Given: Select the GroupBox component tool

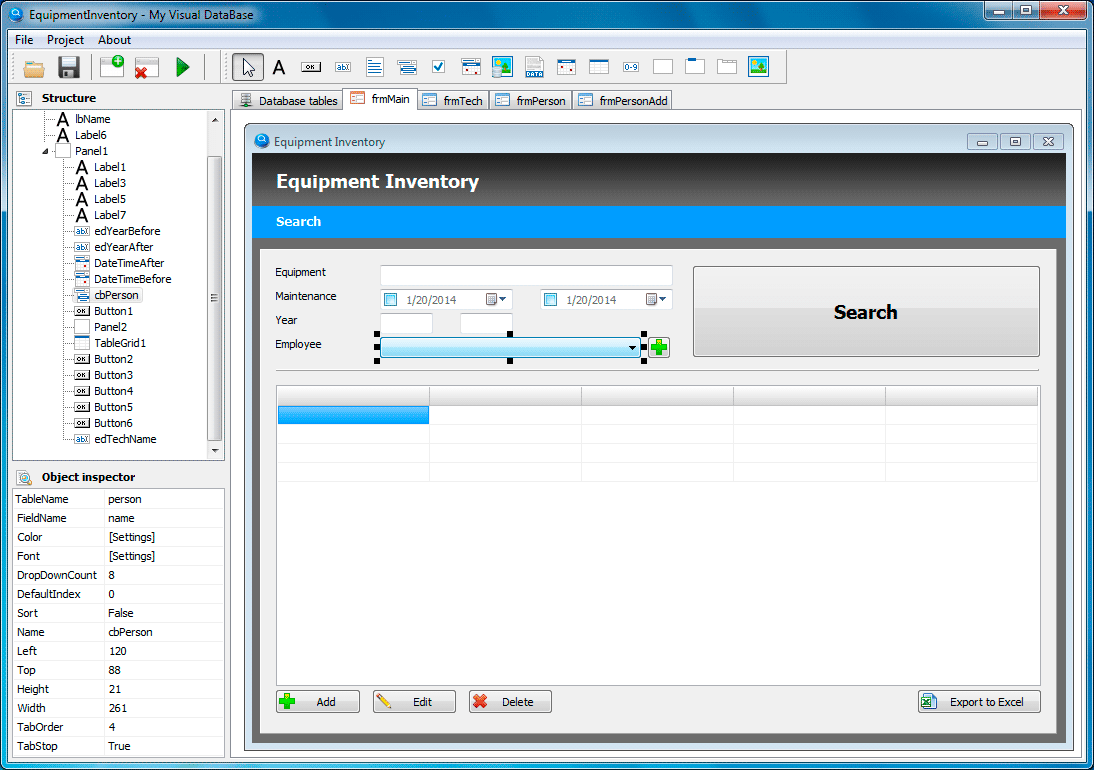Looking at the screenshot, I should 695,66.
